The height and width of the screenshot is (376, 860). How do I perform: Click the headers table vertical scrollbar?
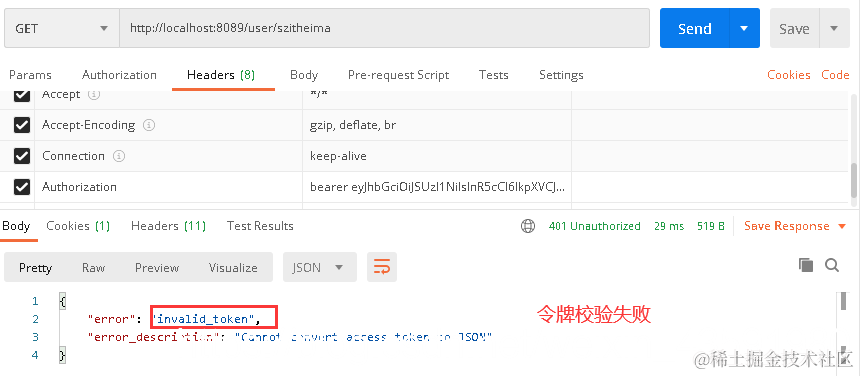pos(854,179)
